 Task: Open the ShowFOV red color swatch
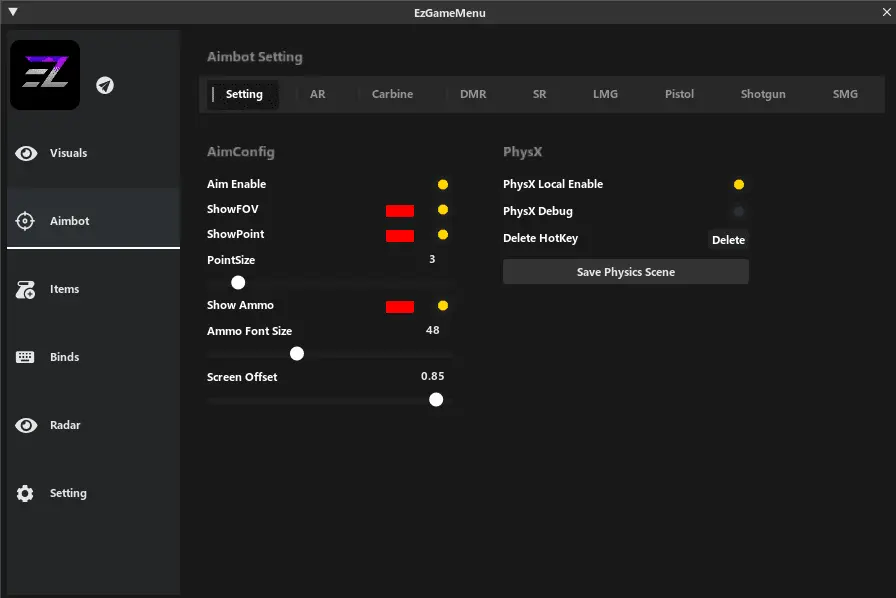tap(400, 211)
